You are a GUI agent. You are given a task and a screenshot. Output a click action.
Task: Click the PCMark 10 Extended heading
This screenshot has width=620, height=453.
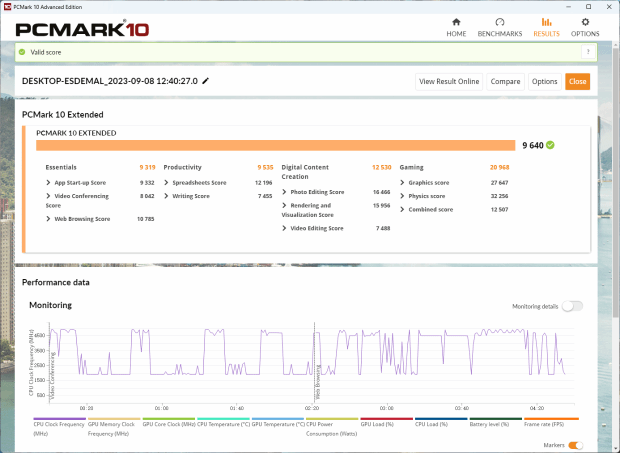62,115
